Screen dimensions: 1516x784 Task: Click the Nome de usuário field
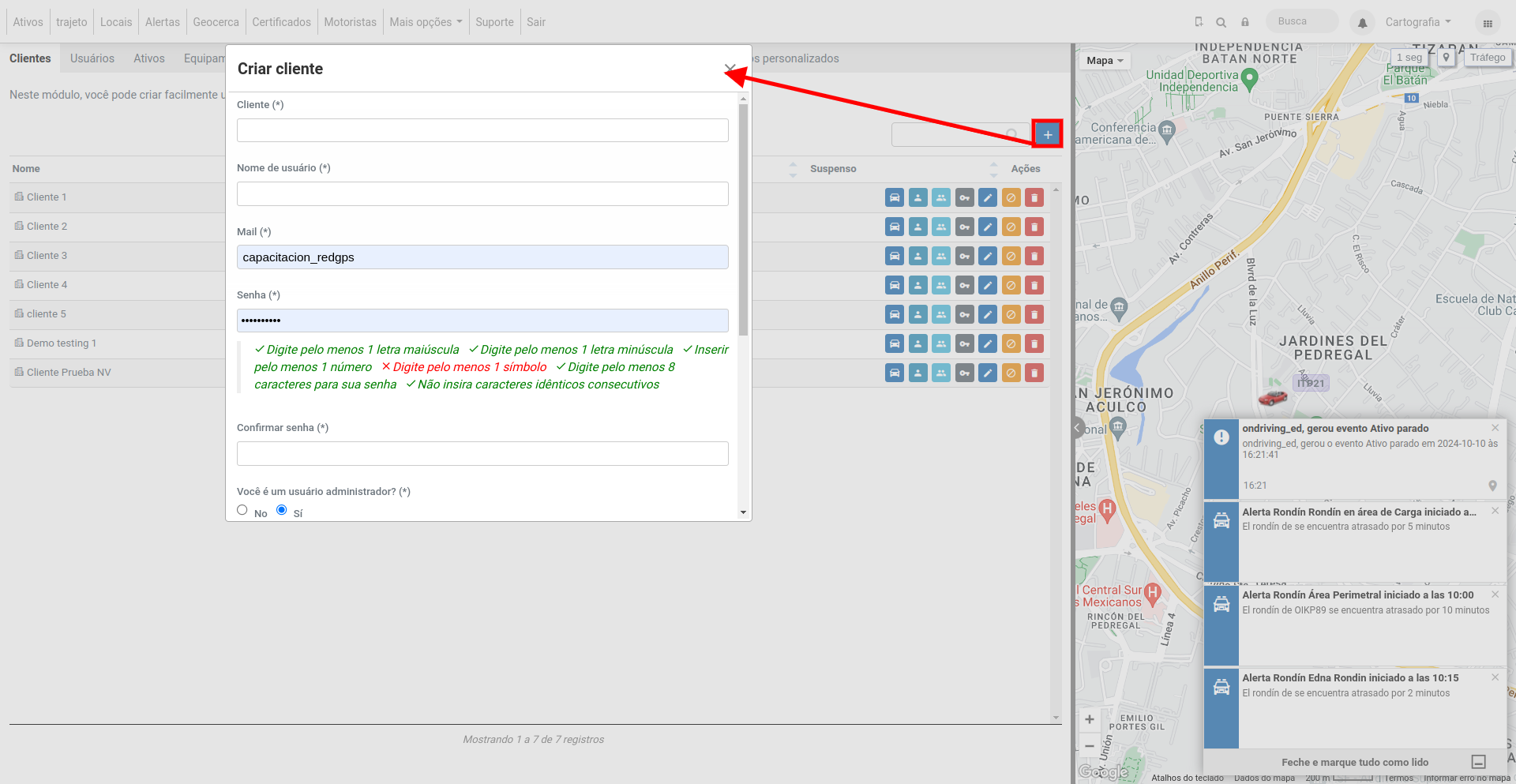(x=482, y=193)
